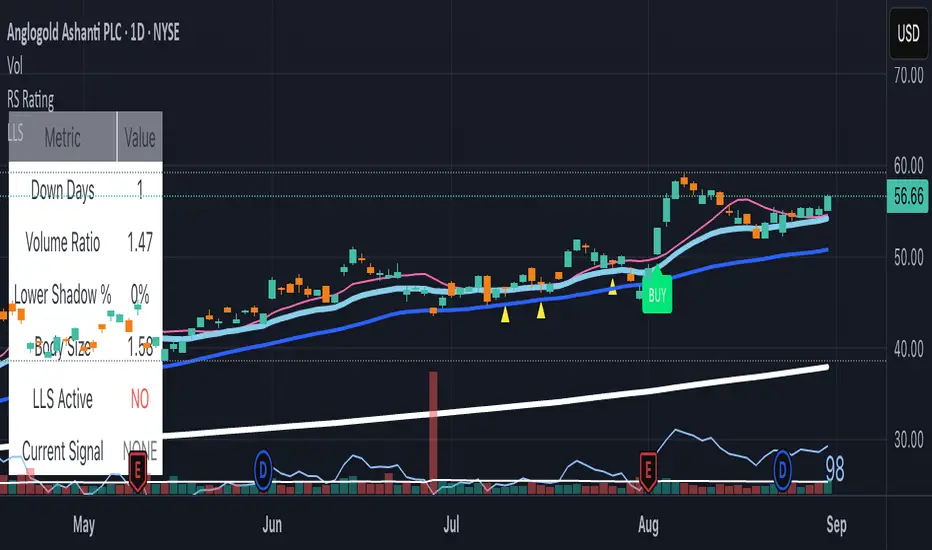Click the Down Days metric row
932x550 pixels.
click(86, 190)
